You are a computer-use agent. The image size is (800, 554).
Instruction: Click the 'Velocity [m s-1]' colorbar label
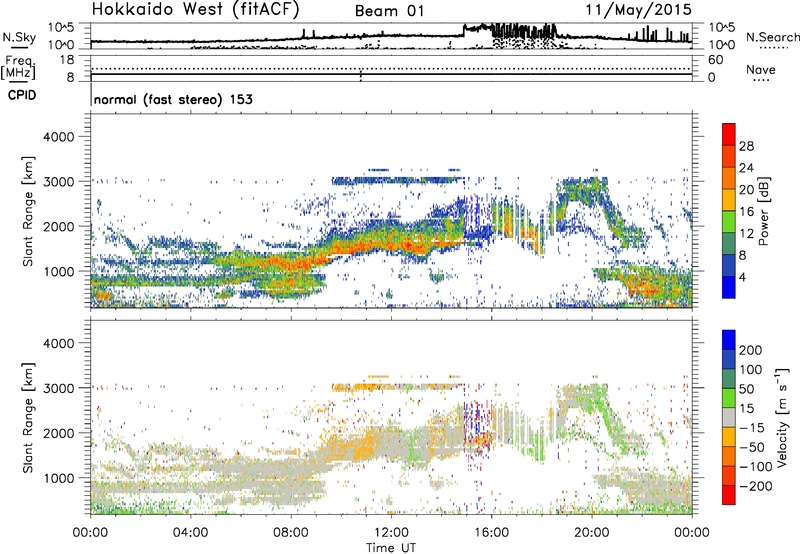(x=781, y=417)
